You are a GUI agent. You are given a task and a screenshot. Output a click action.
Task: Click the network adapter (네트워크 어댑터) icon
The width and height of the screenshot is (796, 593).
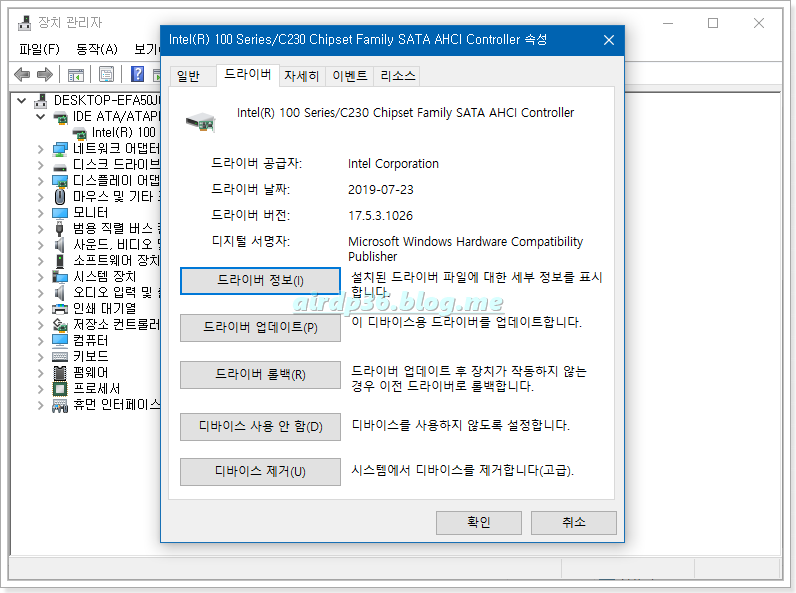click(x=60, y=149)
